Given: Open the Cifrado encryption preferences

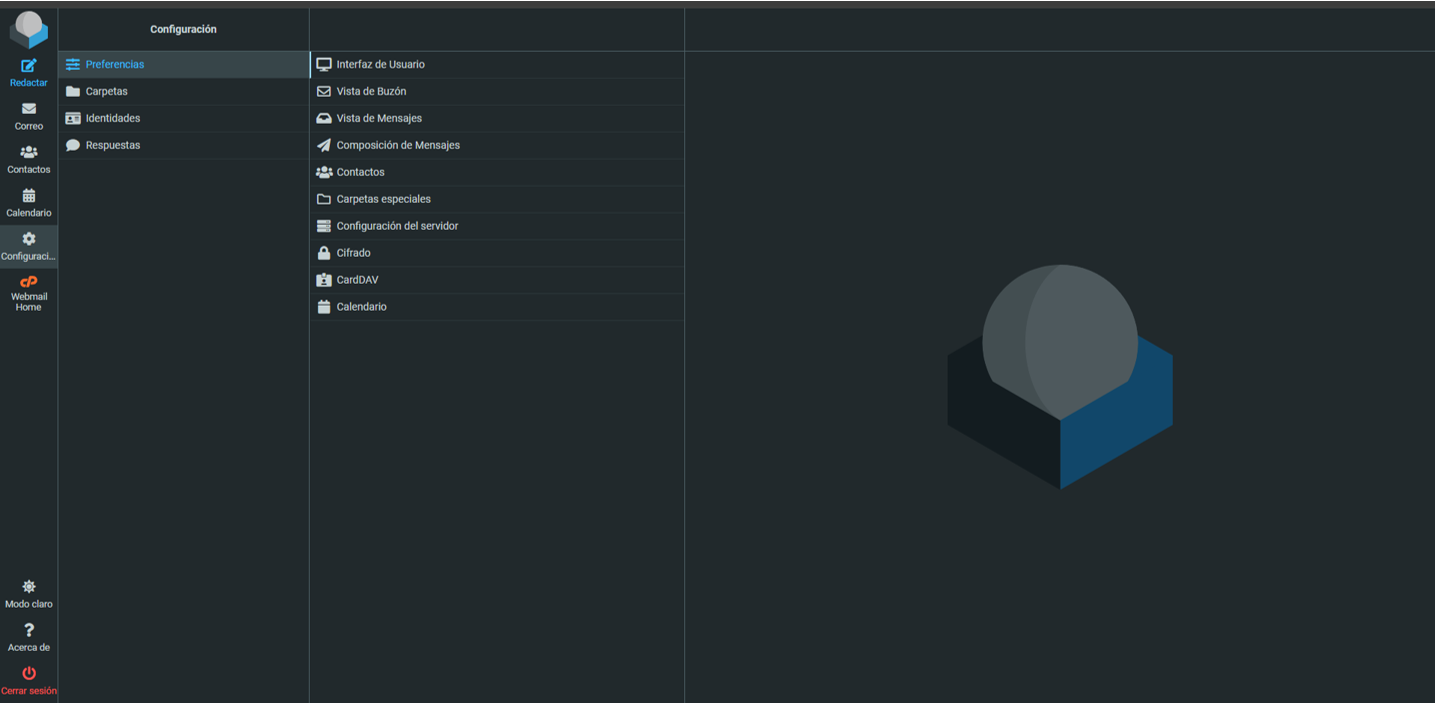Looking at the screenshot, I should (353, 254).
